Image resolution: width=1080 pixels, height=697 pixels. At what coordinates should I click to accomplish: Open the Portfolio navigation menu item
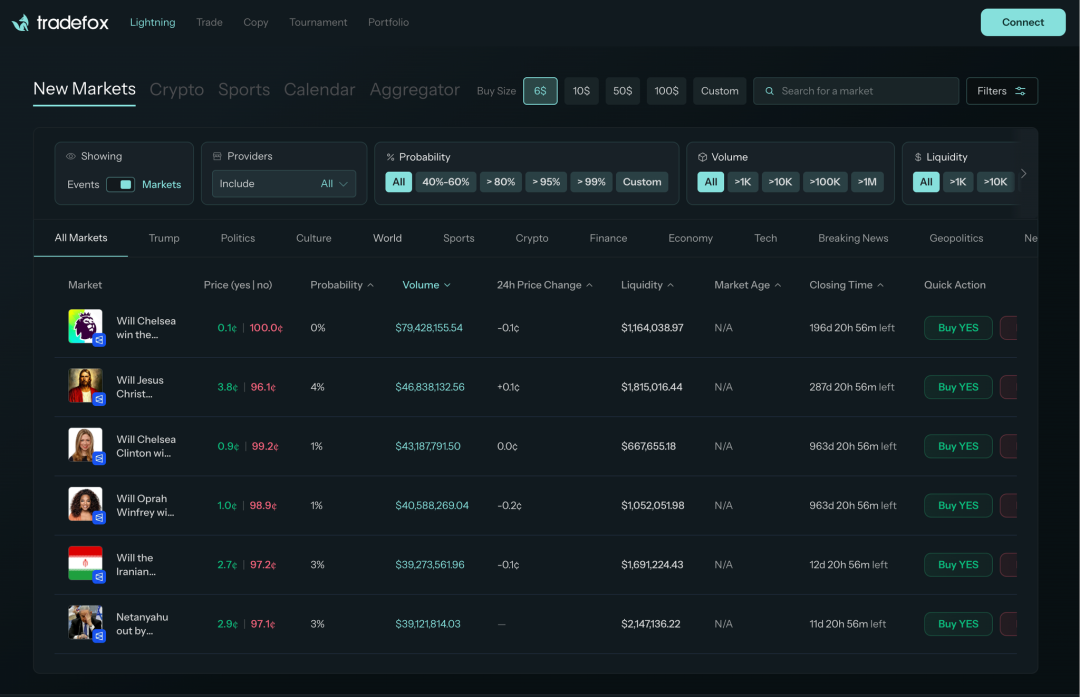tap(388, 22)
